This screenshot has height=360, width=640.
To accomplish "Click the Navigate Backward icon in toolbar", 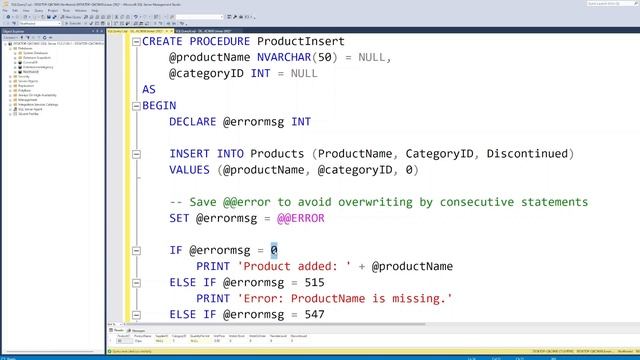I will [x=8, y=17].
